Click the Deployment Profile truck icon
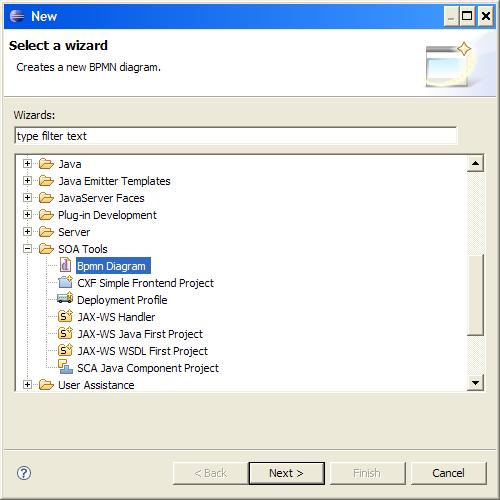This screenshot has width=500, height=500. point(65,298)
